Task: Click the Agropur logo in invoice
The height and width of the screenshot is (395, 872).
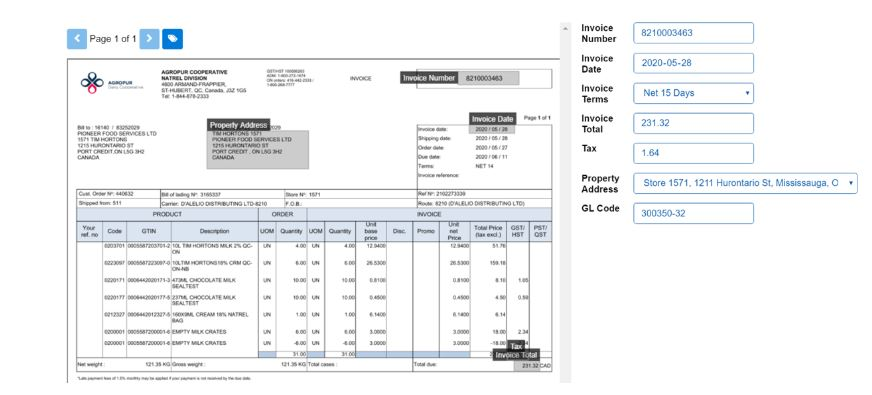Action: 92,83
